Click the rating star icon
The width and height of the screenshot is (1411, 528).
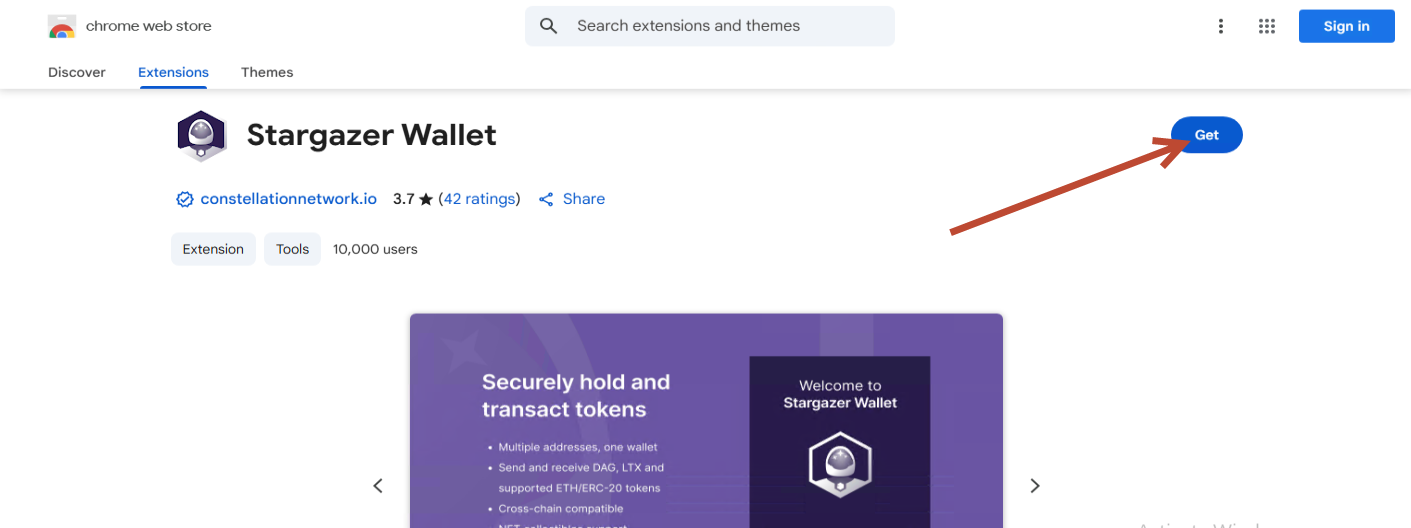pos(426,199)
